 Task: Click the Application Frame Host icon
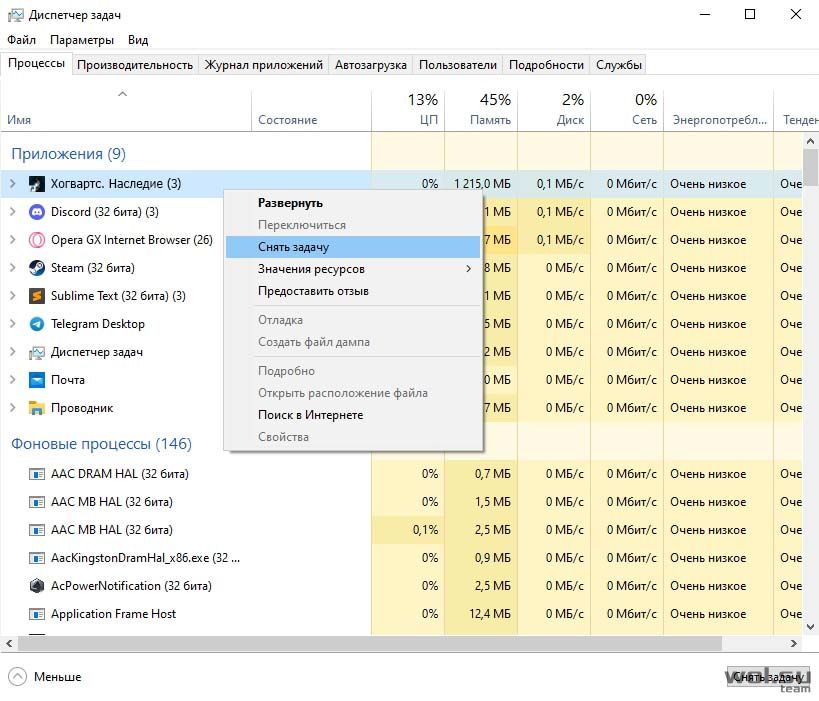pos(37,614)
